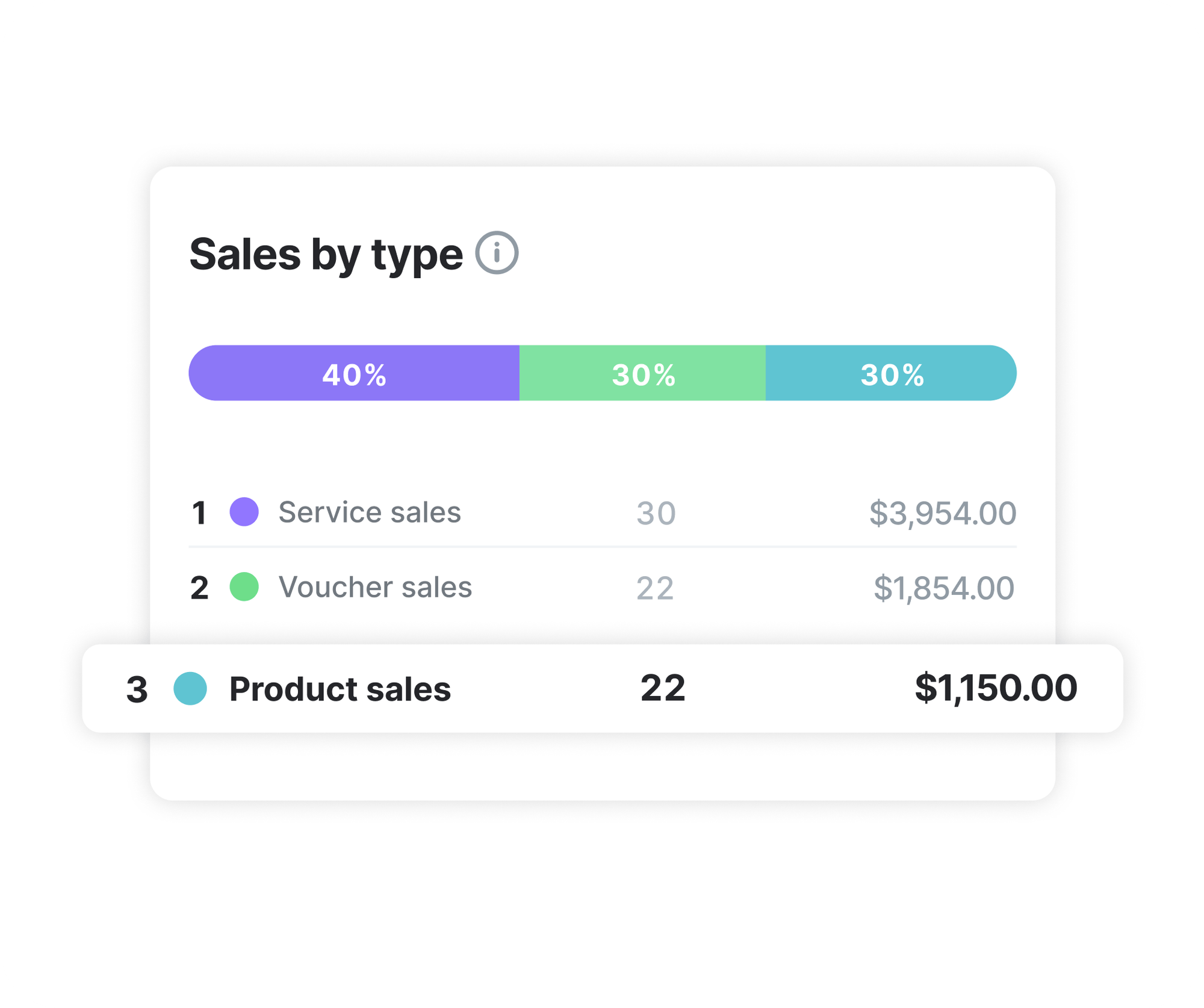Viewport: 1204px width, 1008px height.
Task: Click the teal Product sales dot
Action: coord(190,688)
